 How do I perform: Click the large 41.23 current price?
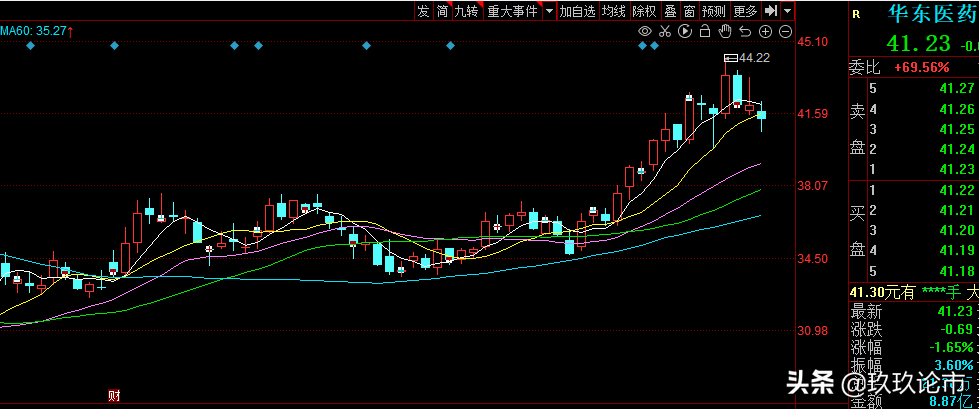click(918, 43)
